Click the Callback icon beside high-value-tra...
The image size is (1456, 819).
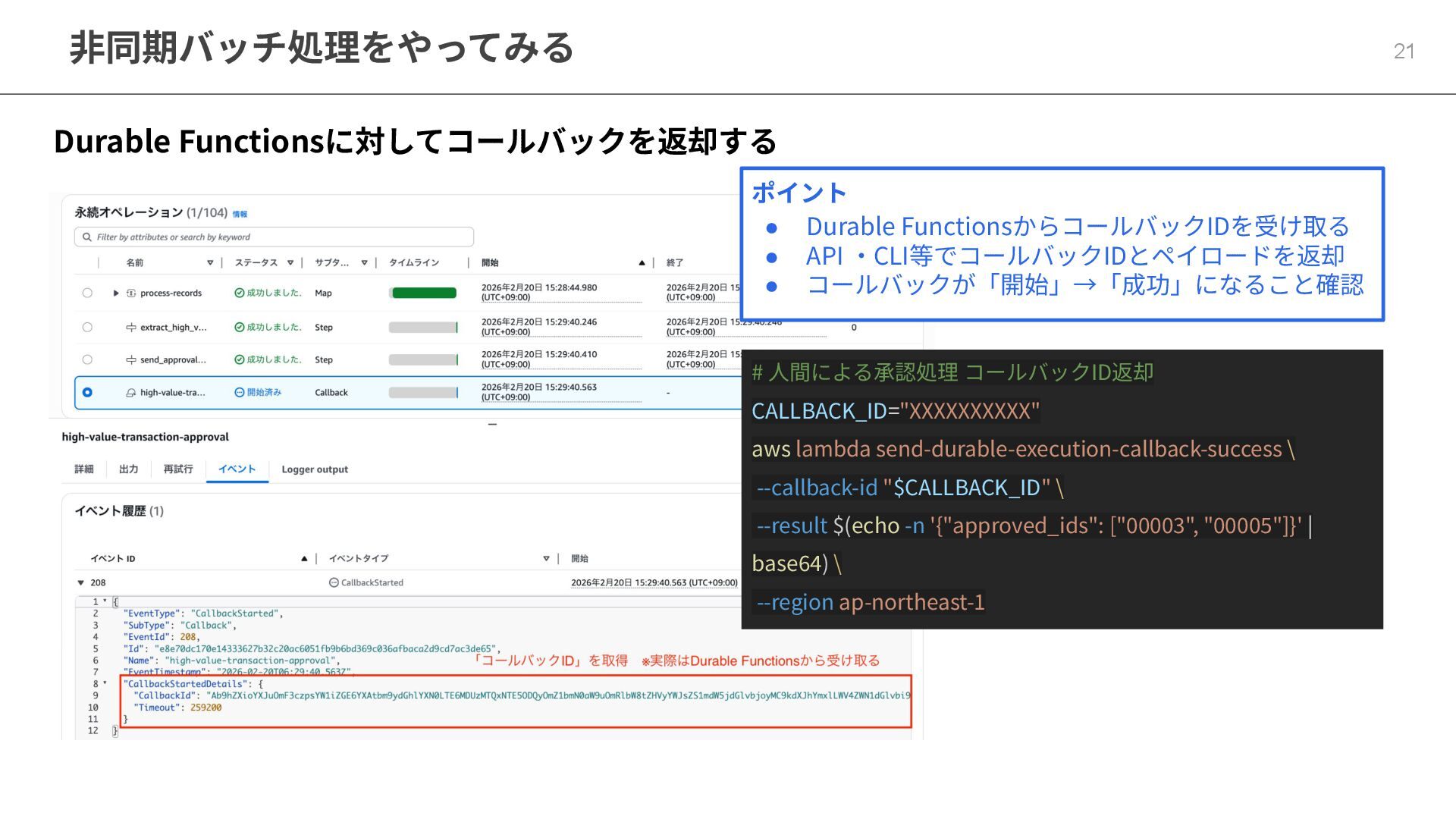tap(131, 393)
